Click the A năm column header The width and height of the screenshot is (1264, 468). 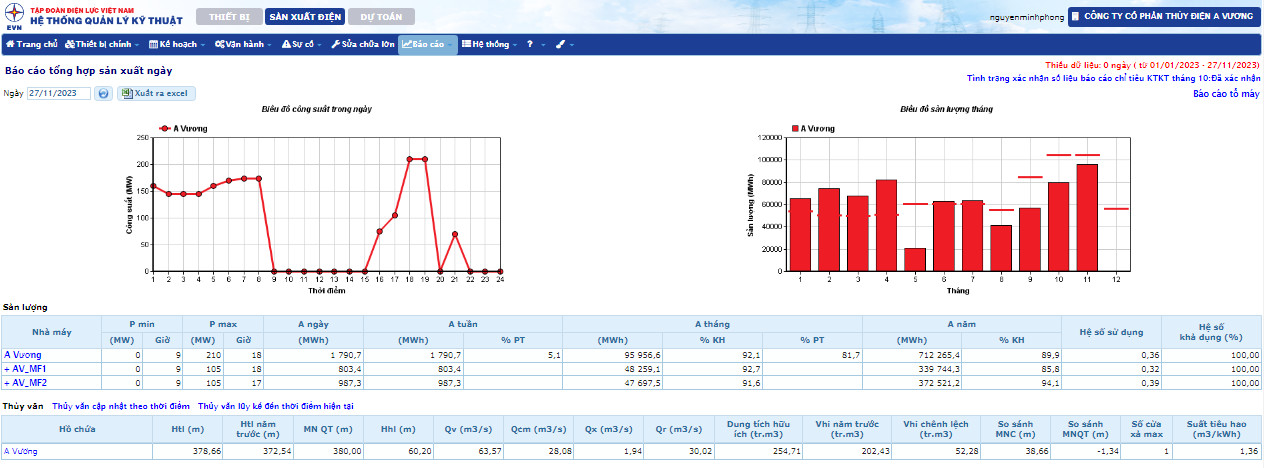pos(962,324)
